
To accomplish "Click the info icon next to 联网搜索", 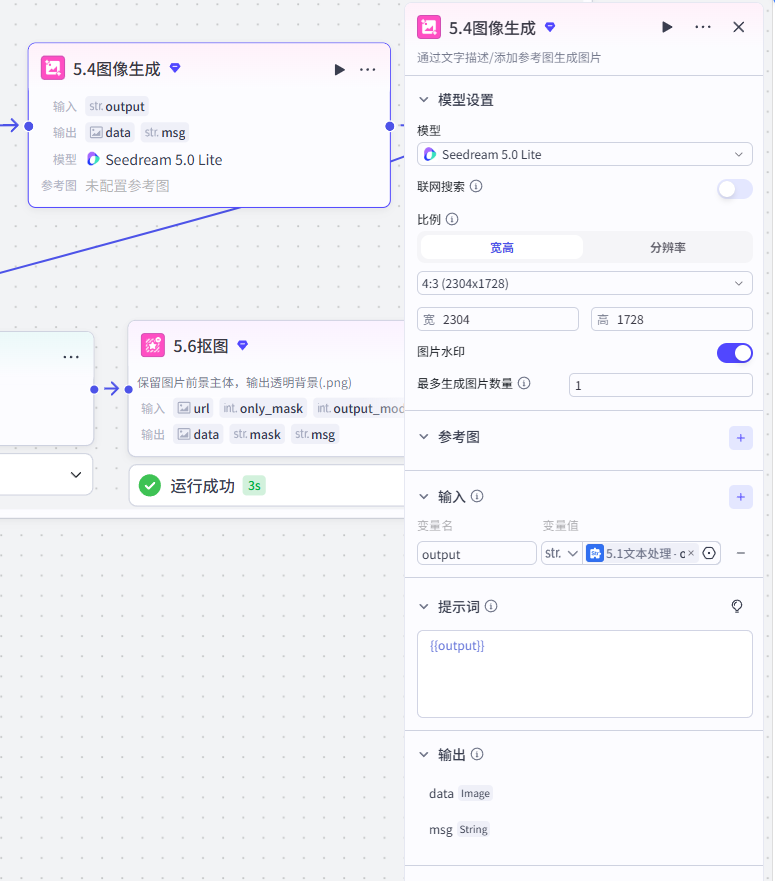I will pyautogui.click(x=476, y=187).
